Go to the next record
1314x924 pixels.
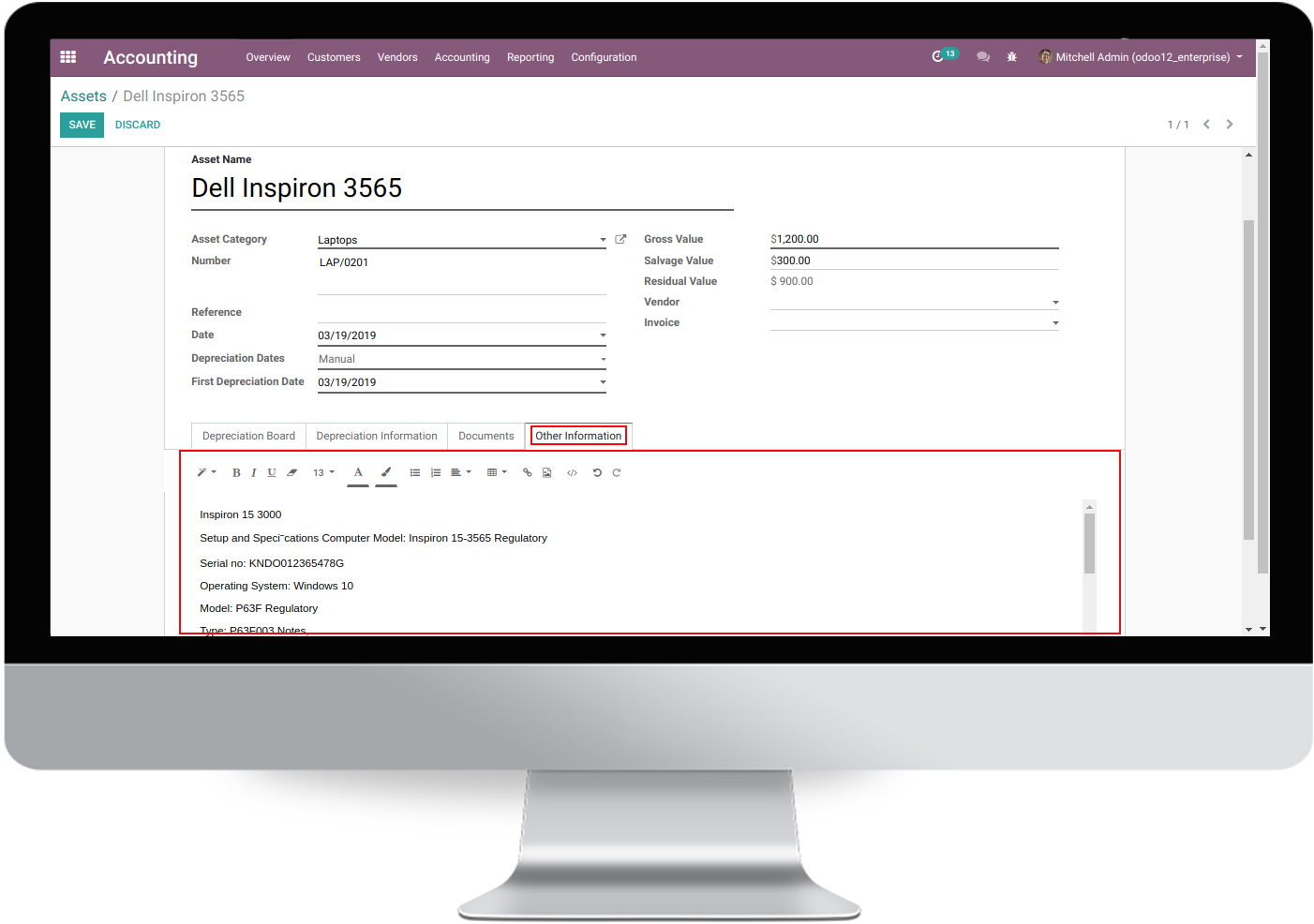[1230, 125]
